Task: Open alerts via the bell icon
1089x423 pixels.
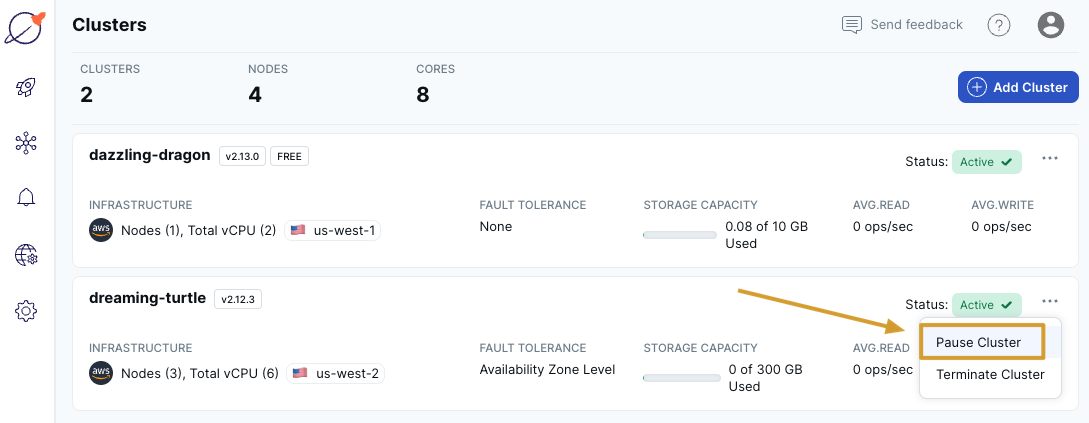Action: point(26,198)
